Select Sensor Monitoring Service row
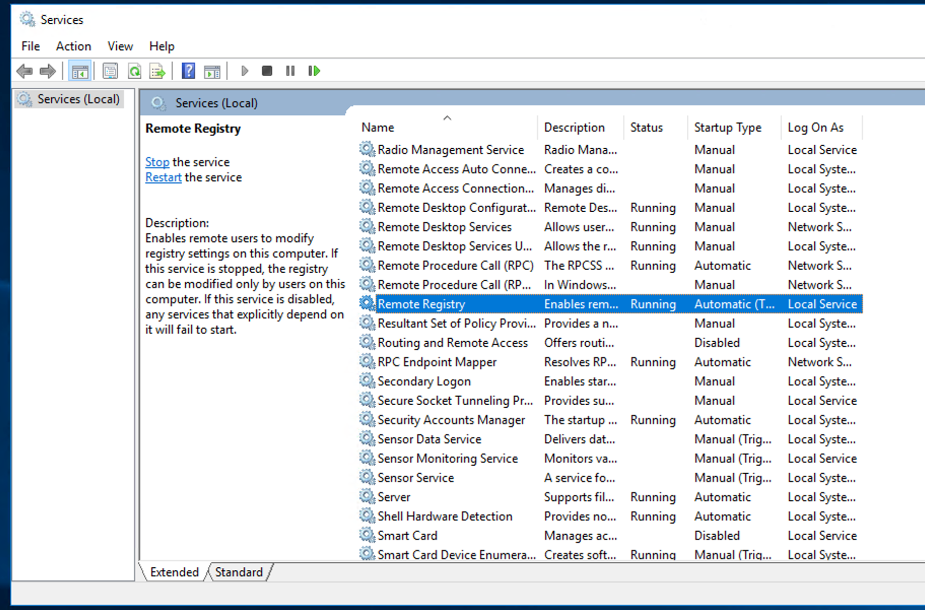 click(x=610, y=458)
